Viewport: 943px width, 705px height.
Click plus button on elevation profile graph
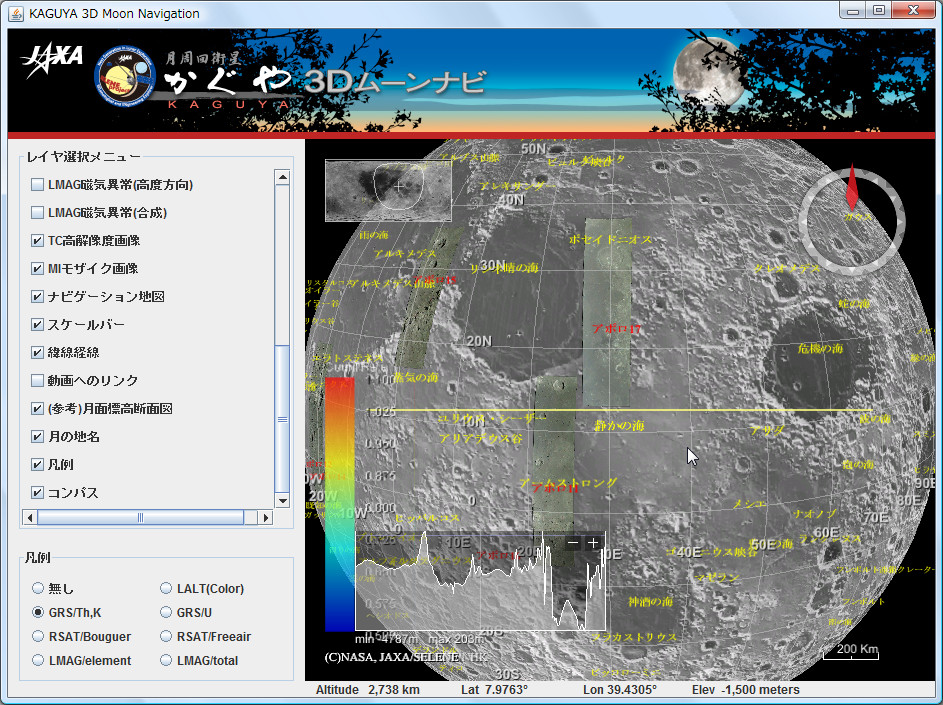tap(593, 543)
